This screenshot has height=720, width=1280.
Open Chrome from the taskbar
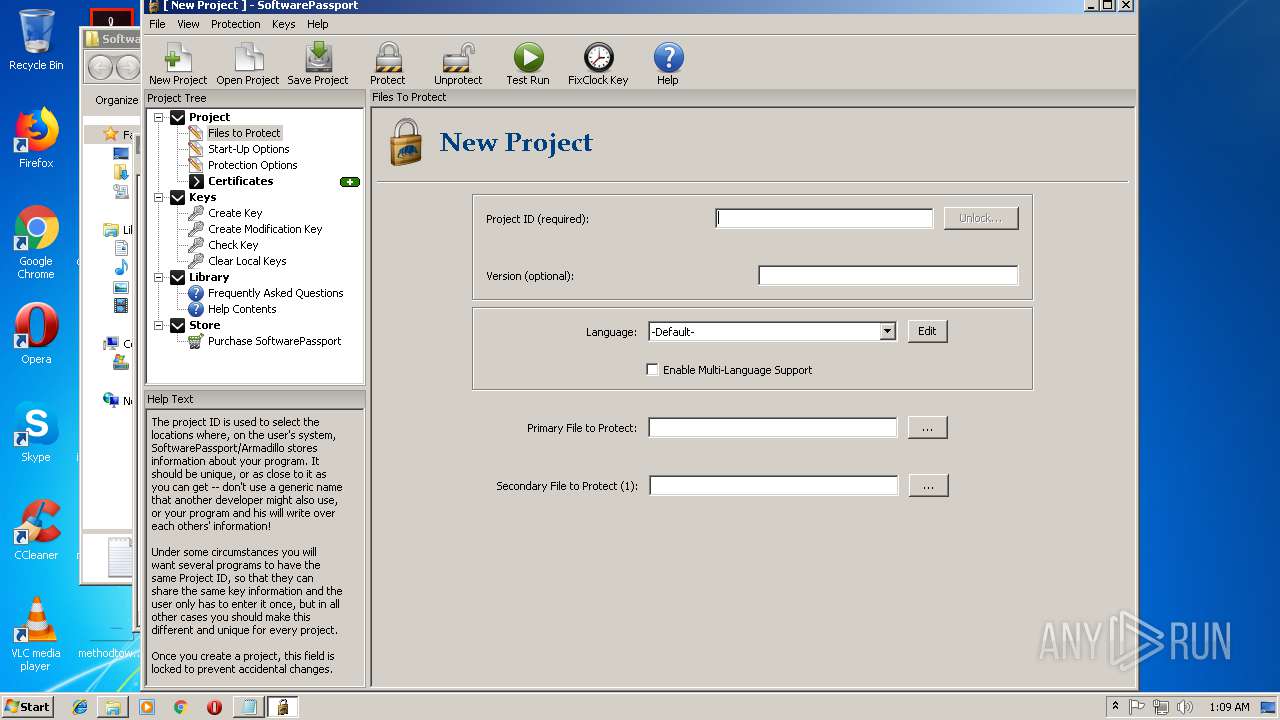point(181,707)
